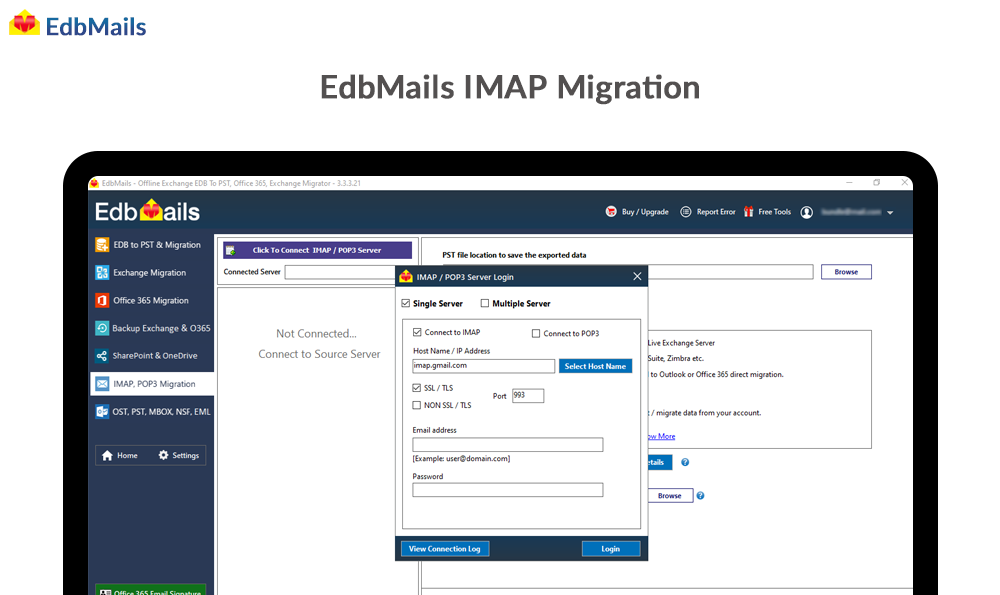
Task: Click the Free Tools gift icon
Action: click(x=749, y=212)
